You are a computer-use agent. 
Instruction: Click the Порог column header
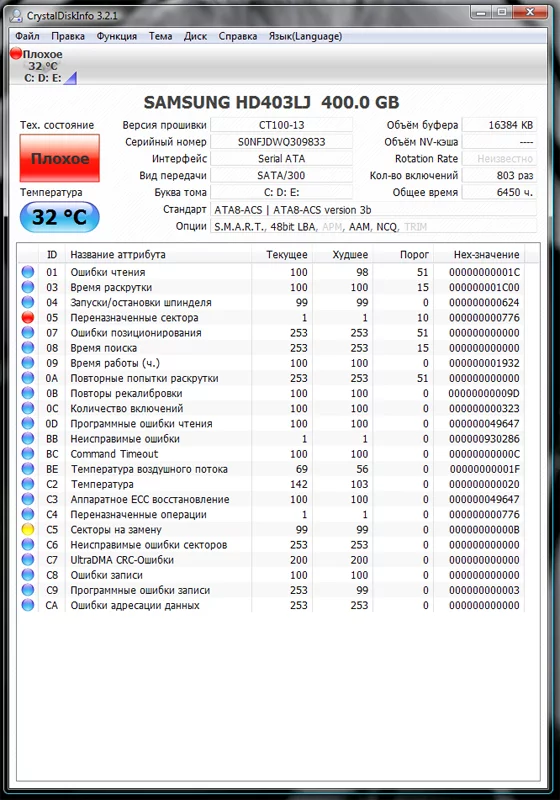pos(403,254)
